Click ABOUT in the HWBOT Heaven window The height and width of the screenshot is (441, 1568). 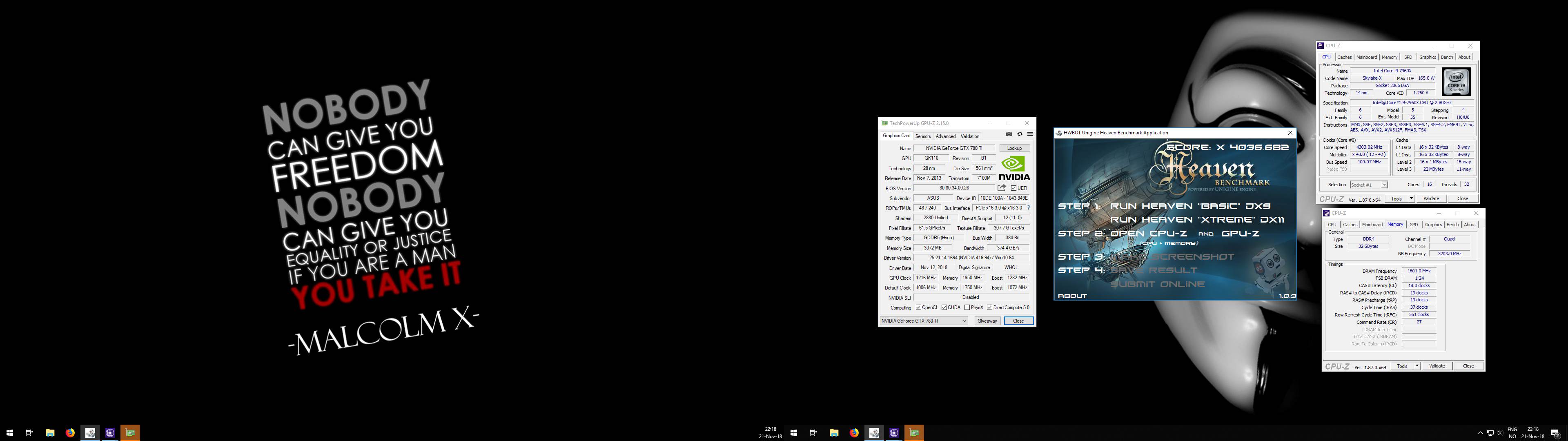[1072, 295]
